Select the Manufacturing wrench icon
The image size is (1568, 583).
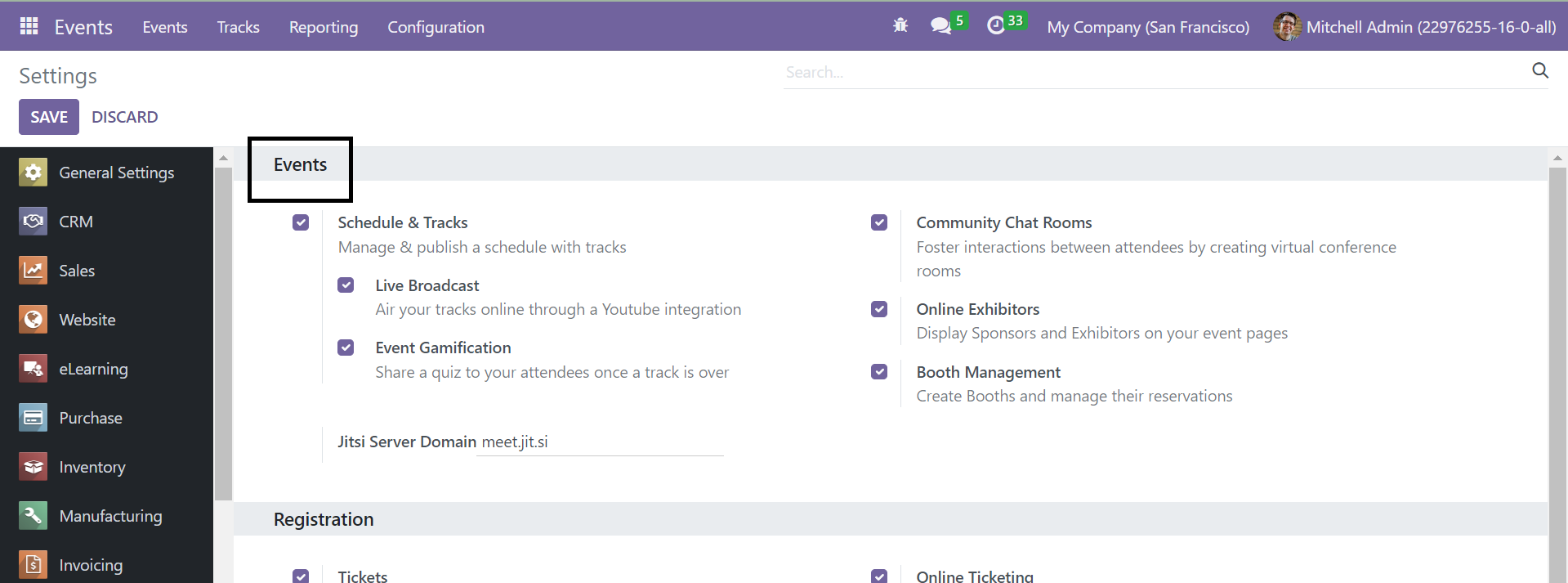33,516
